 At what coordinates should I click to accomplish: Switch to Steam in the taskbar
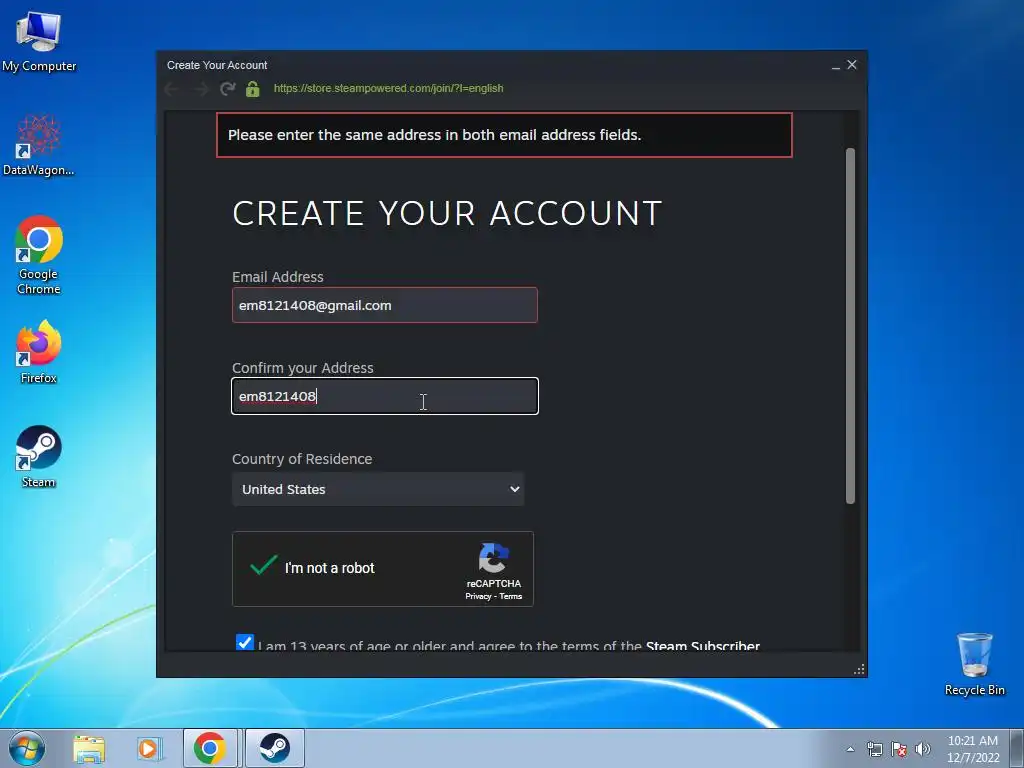tap(274, 748)
